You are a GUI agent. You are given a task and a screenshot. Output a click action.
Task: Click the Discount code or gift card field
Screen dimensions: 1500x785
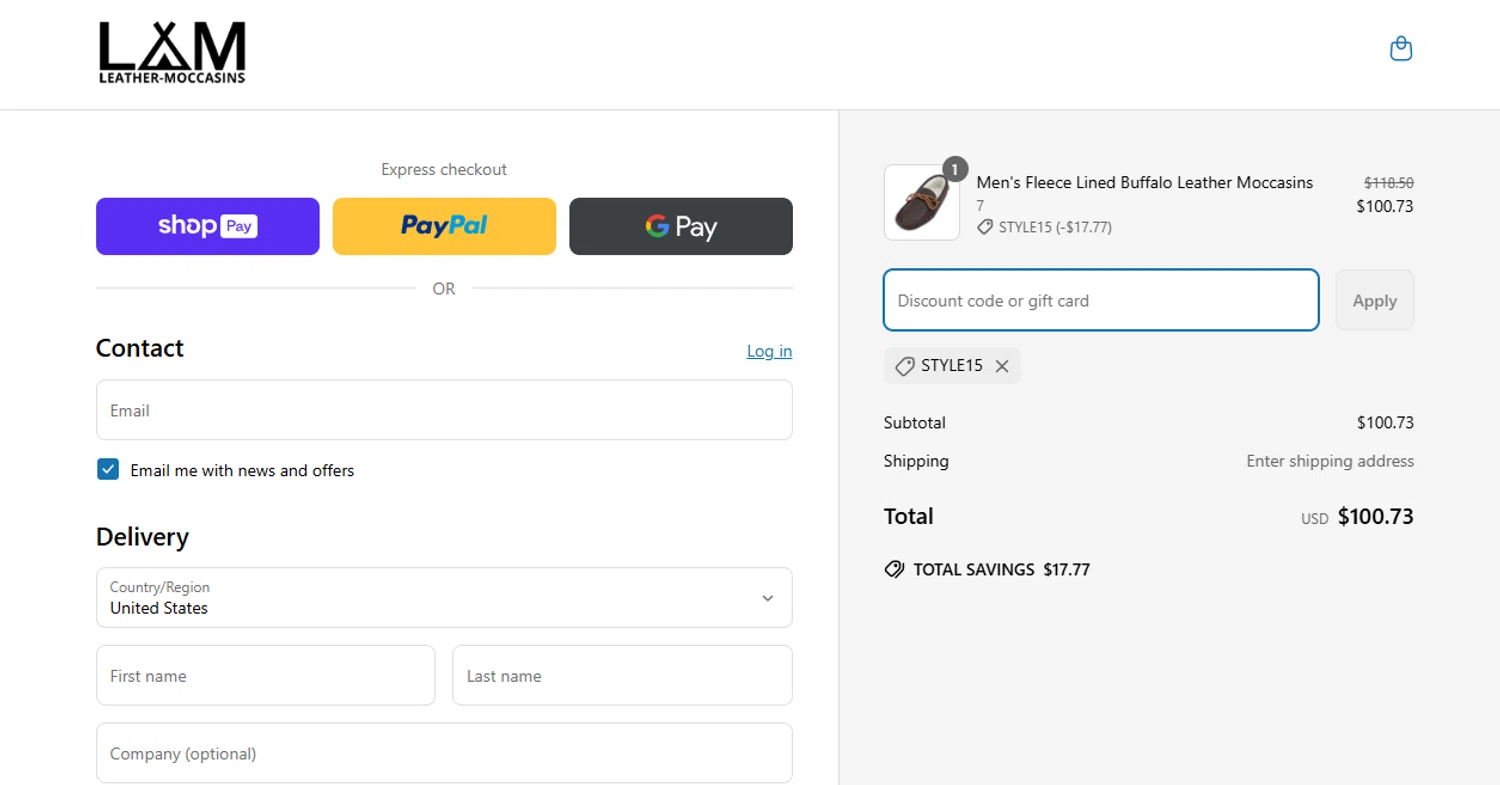pos(1101,300)
